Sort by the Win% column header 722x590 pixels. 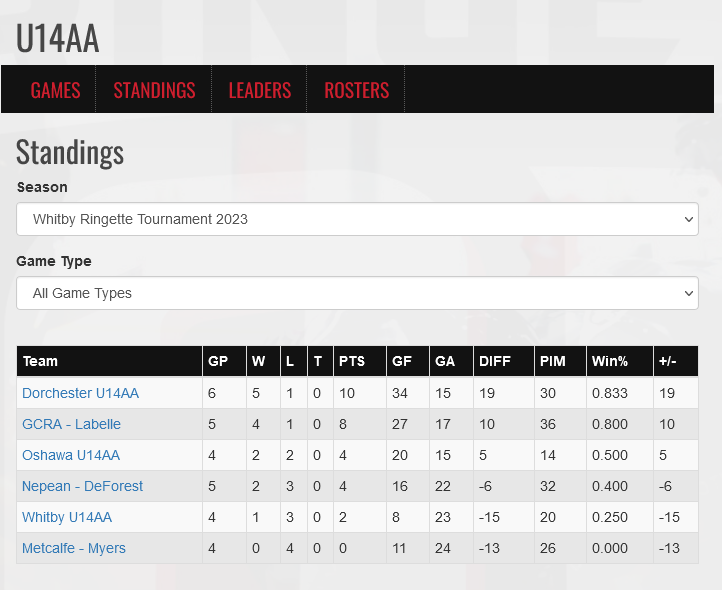pyautogui.click(x=610, y=361)
